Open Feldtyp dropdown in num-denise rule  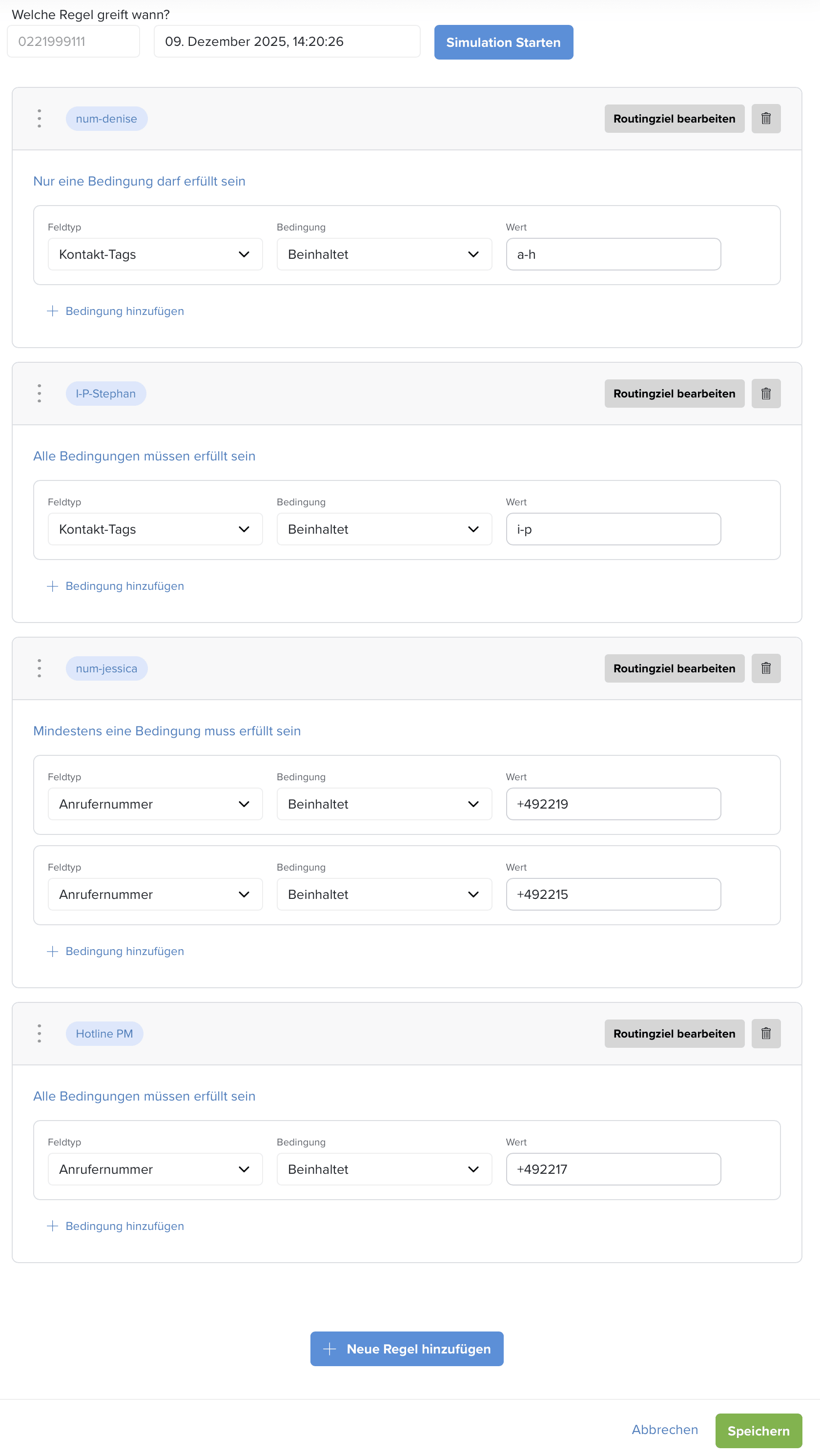click(155, 254)
